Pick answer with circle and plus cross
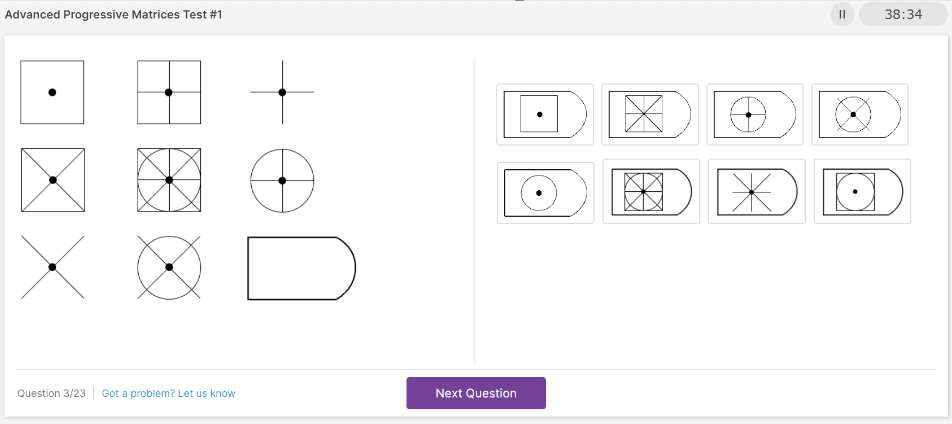The height and width of the screenshot is (424, 952). click(755, 114)
